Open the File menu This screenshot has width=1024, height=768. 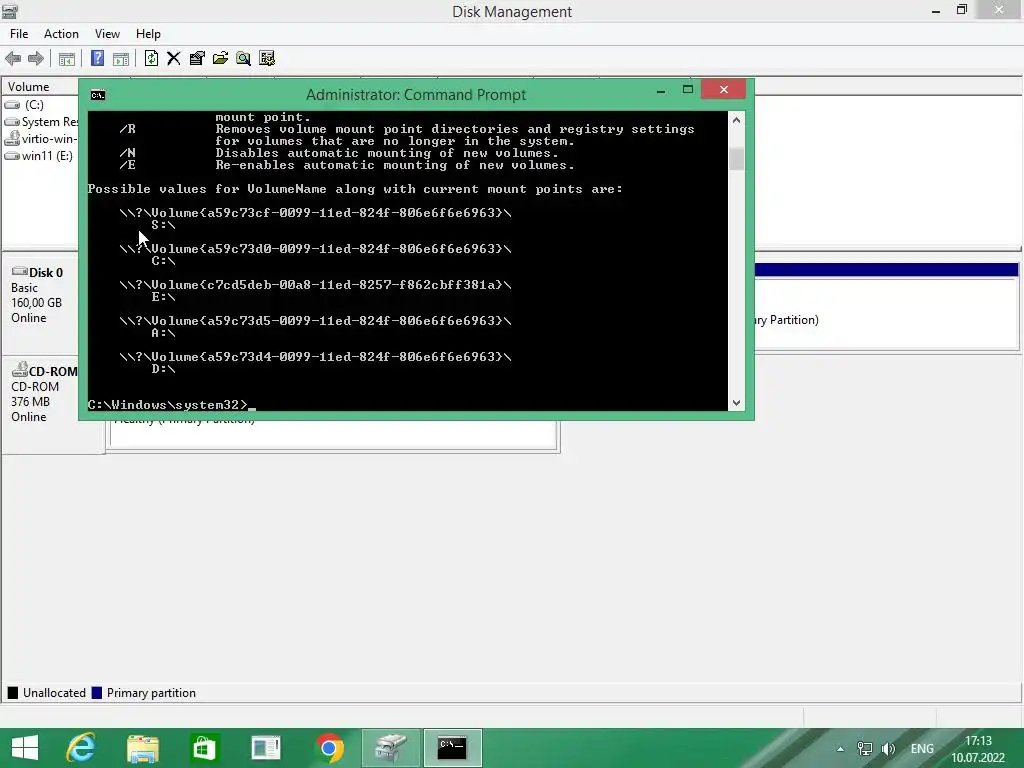pos(19,34)
